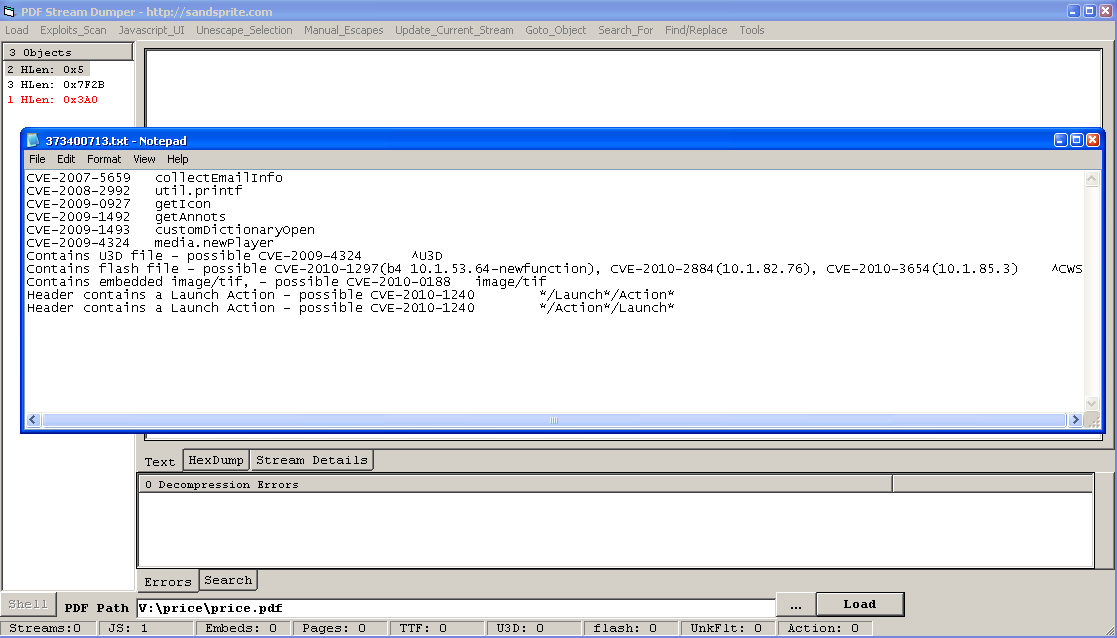Open the Notepad File menu
This screenshot has width=1117, height=638.
point(37,159)
